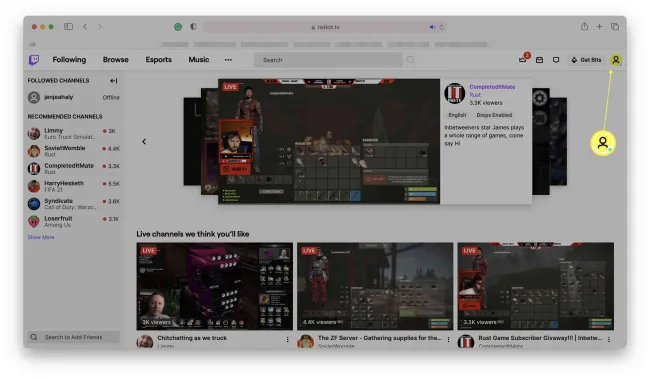Open the whispers chat icon

point(556,60)
